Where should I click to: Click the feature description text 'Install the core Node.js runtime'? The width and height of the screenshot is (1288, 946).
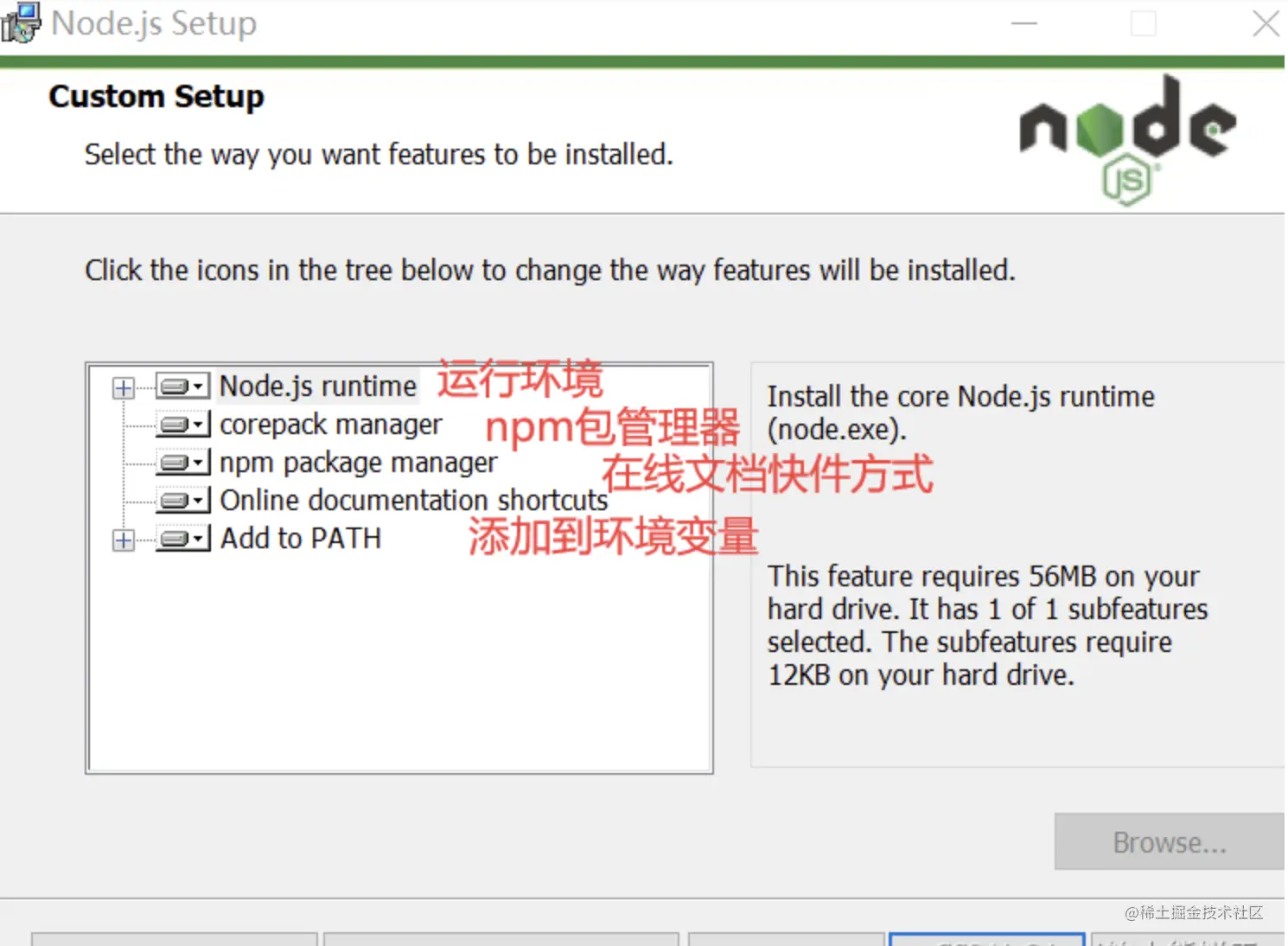tap(960, 397)
